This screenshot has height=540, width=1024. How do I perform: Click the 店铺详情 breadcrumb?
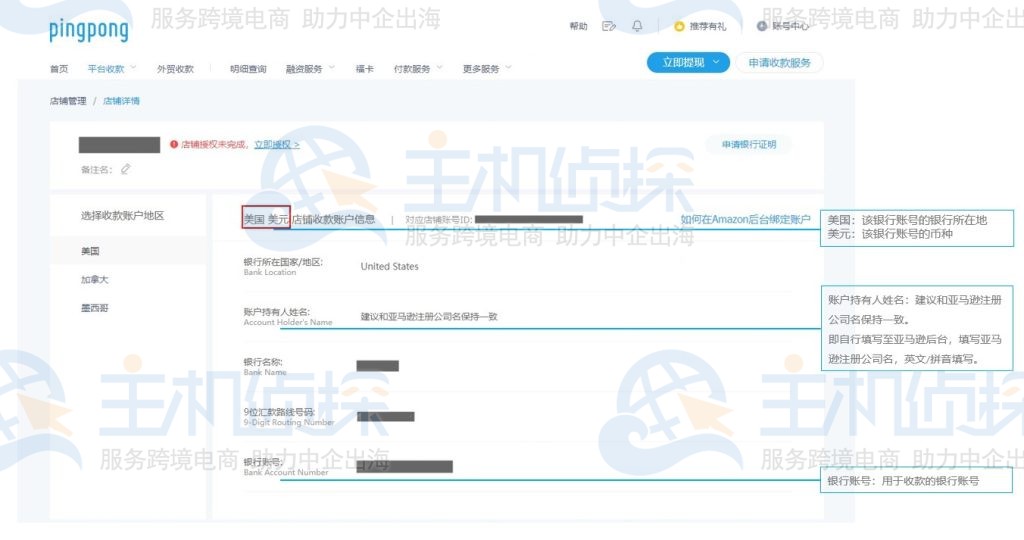pyautogui.click(x=121, y=101)
